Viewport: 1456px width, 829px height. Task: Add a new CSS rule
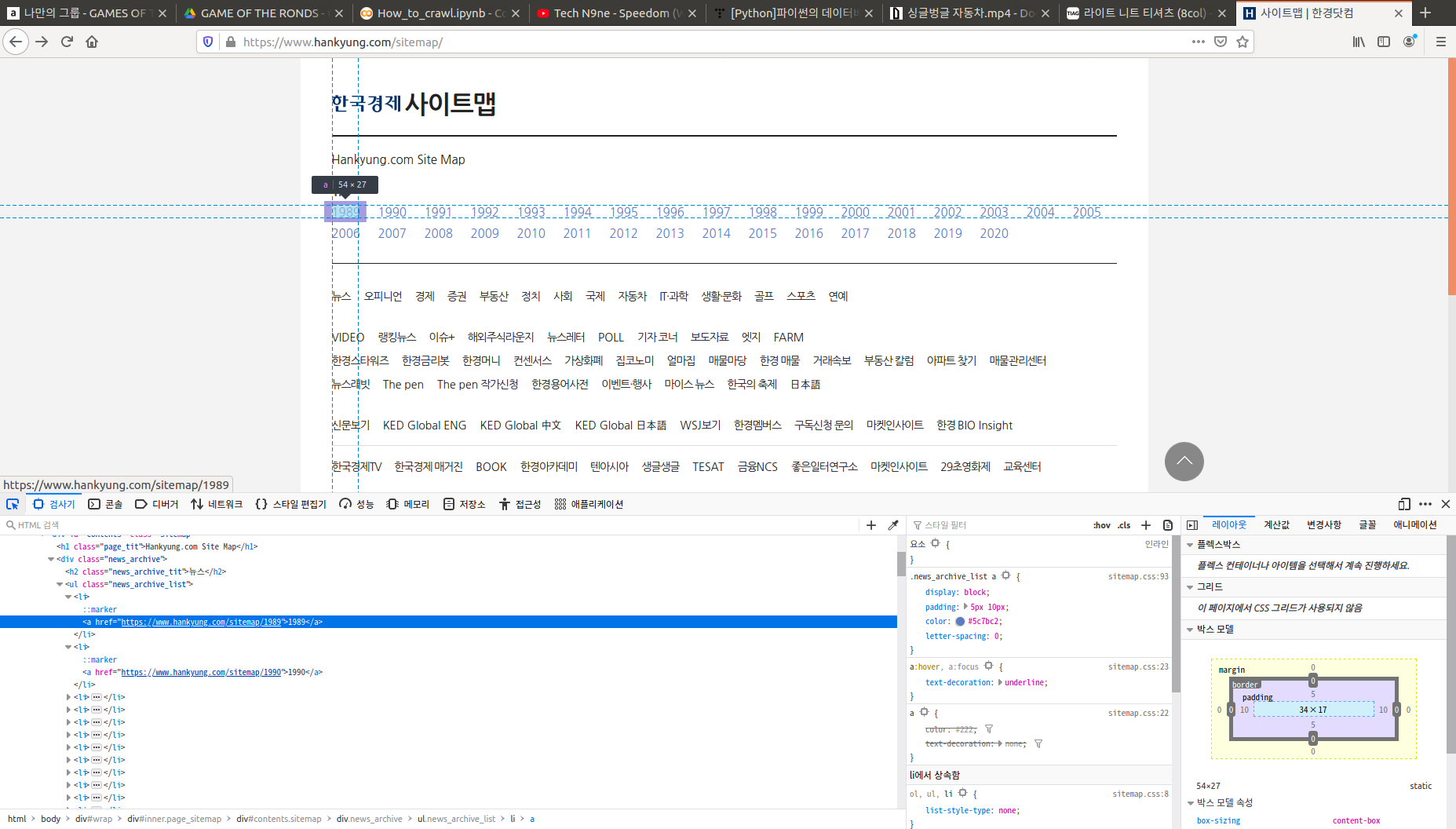coord(1146,525)
